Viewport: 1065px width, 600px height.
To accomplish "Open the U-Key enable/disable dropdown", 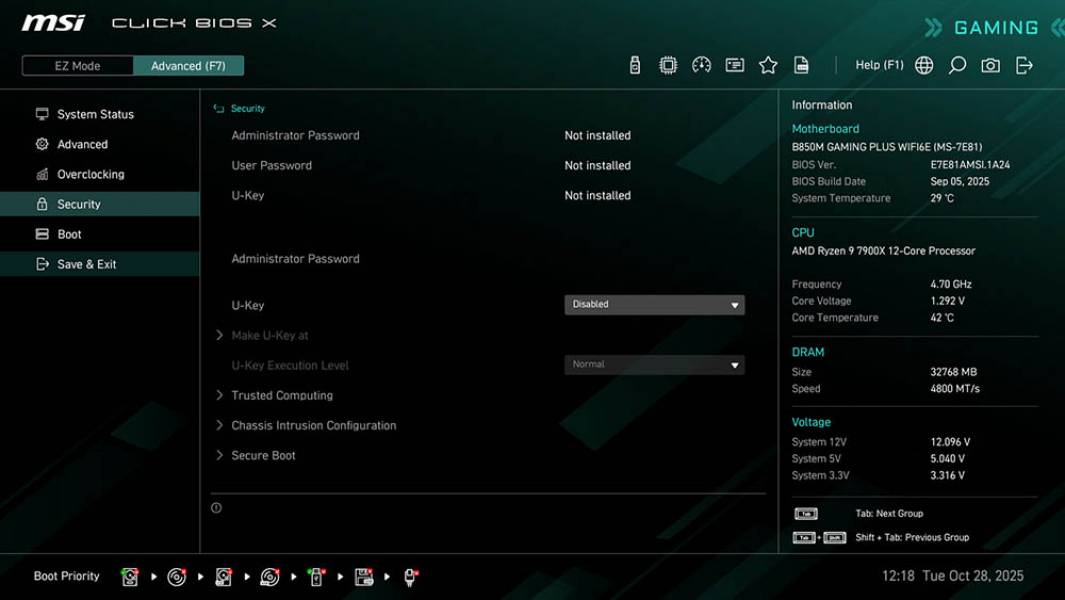I will 654,304.
